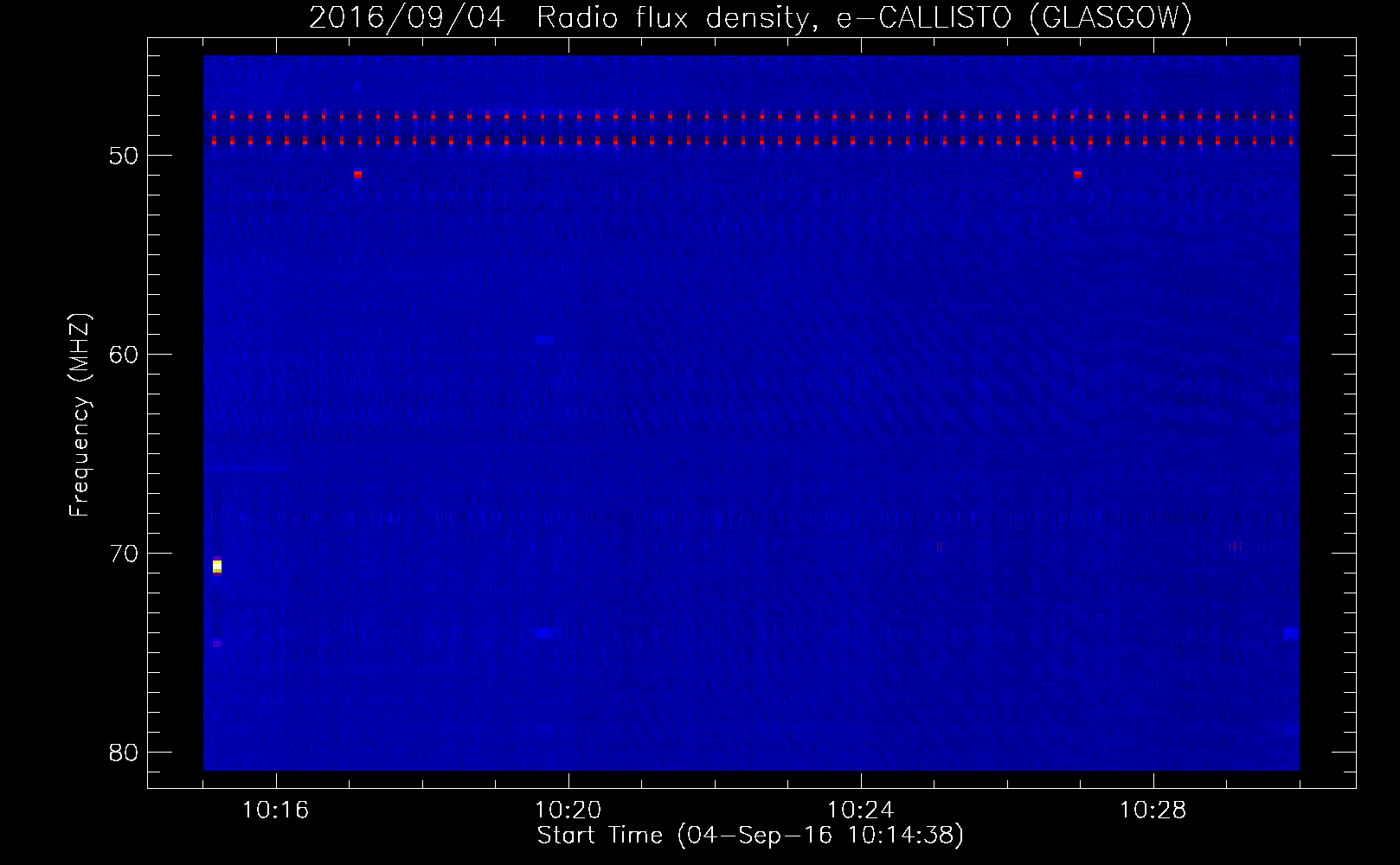Click the 70 frequency tick label
Screen dimensions: 1400x865
pos(124,554)
